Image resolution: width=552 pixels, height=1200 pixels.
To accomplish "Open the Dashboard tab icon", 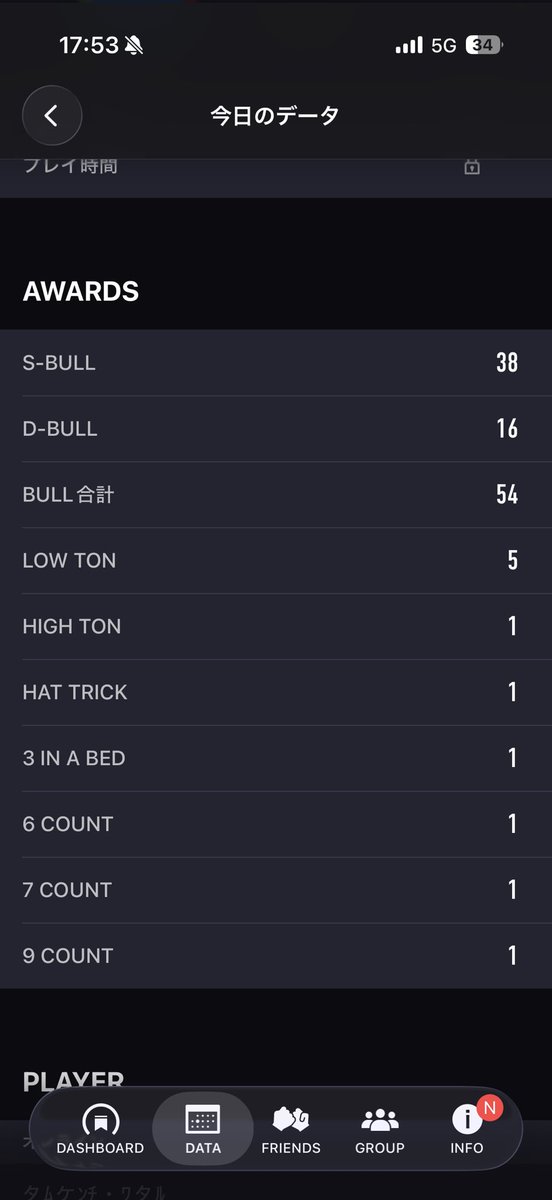I will coord(100,1120).
